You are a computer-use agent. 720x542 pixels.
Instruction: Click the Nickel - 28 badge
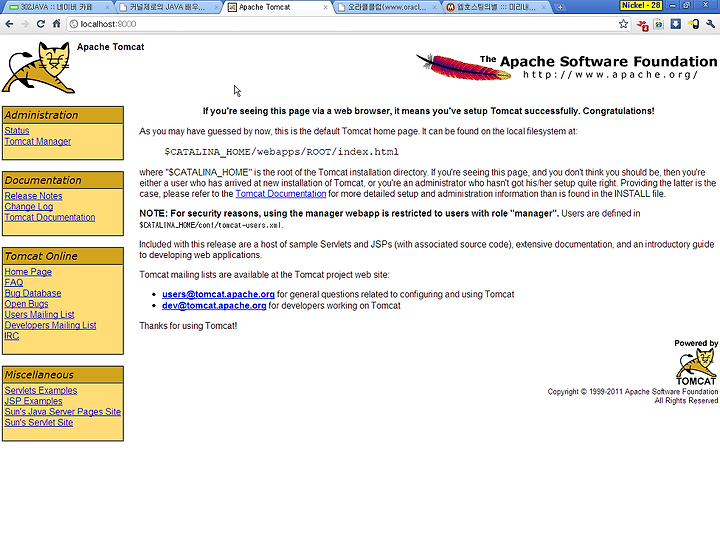641,6
